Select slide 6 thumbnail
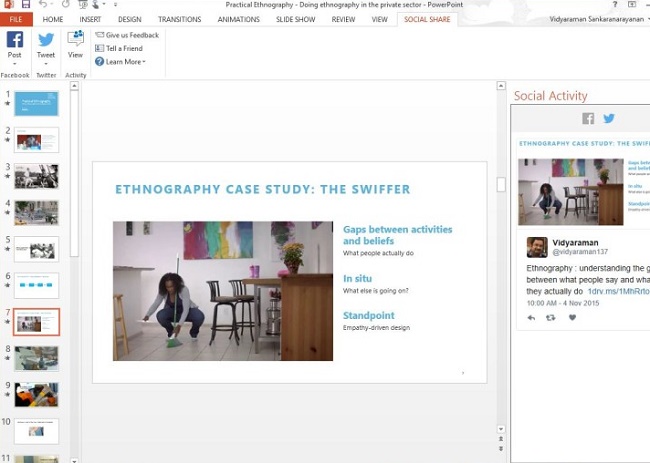The width and height of the screenshot is (650, 463). coord(36,286)
